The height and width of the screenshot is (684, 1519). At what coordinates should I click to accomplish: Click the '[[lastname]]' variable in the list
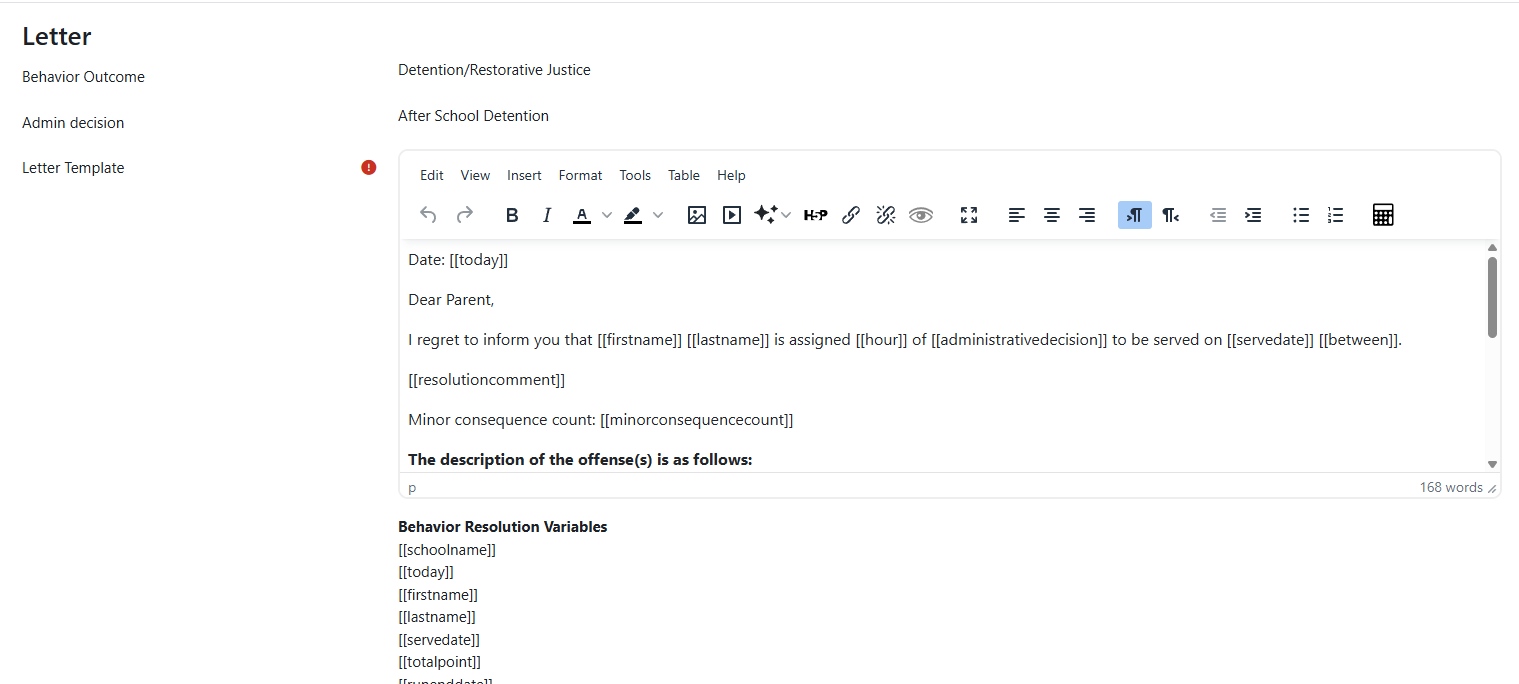coord(437,617)
